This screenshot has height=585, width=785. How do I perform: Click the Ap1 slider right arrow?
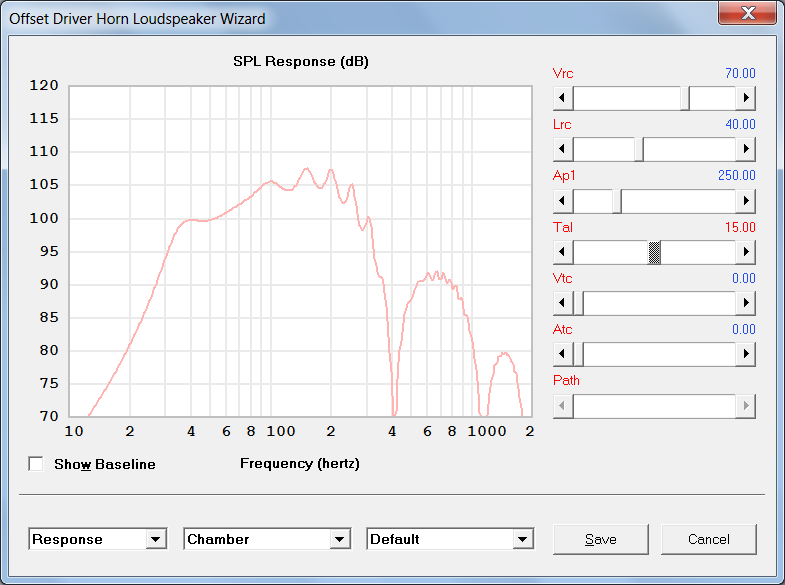click(x=745, y=201)
